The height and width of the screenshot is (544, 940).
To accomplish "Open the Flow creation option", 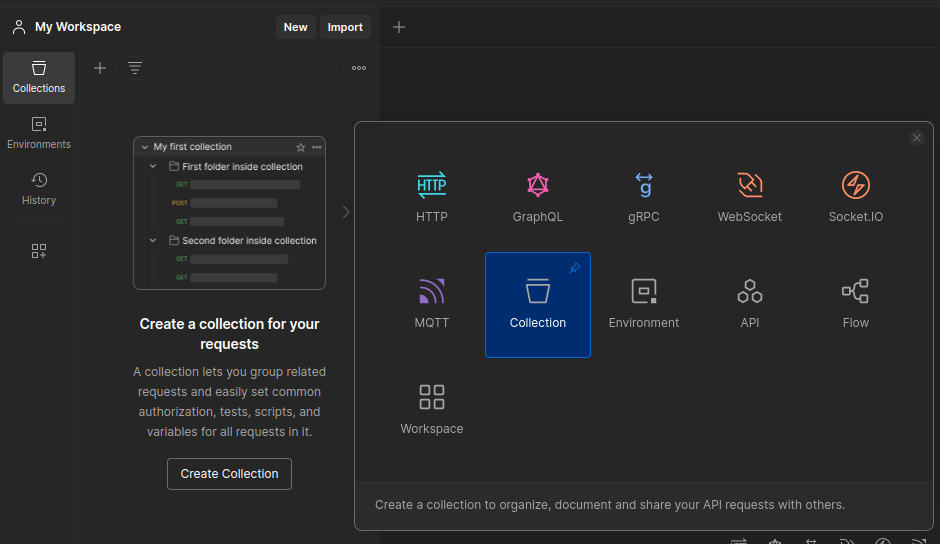I will tap(856, 303).
